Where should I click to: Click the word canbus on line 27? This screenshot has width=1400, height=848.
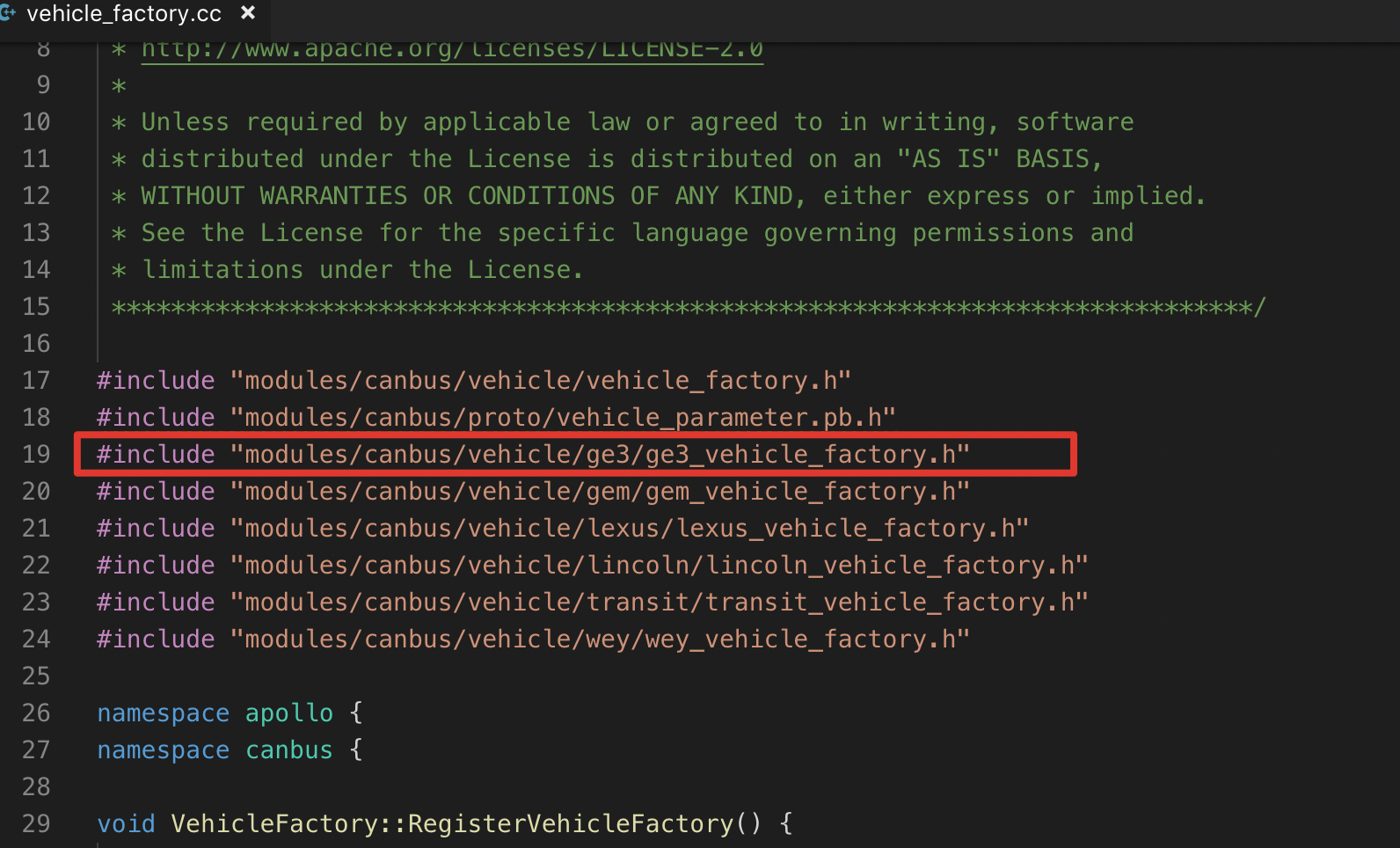tap(289, 750)
